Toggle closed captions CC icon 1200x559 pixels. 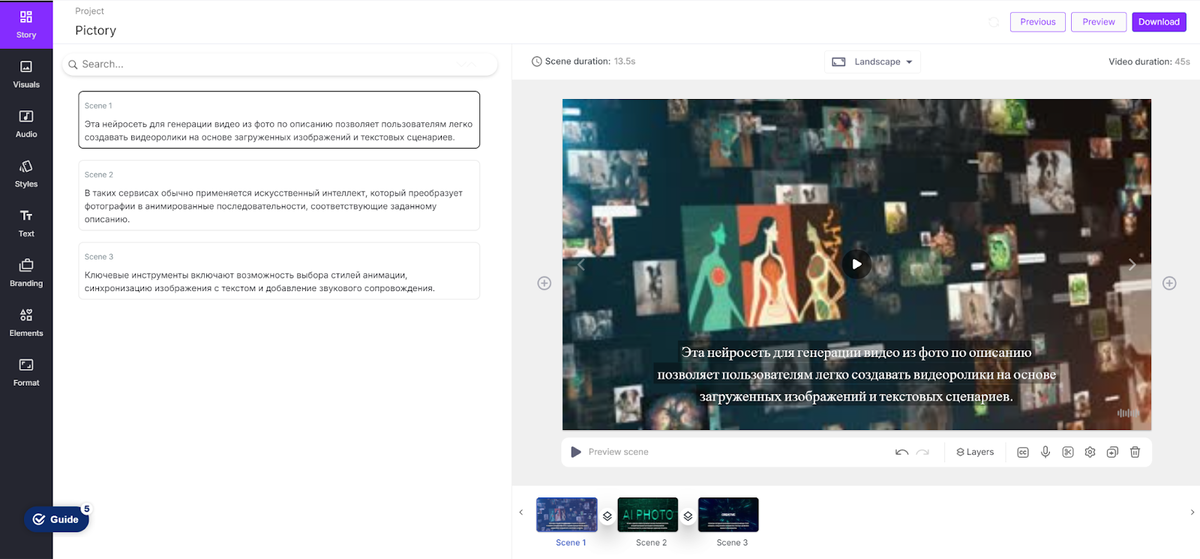pos(1023,452)
